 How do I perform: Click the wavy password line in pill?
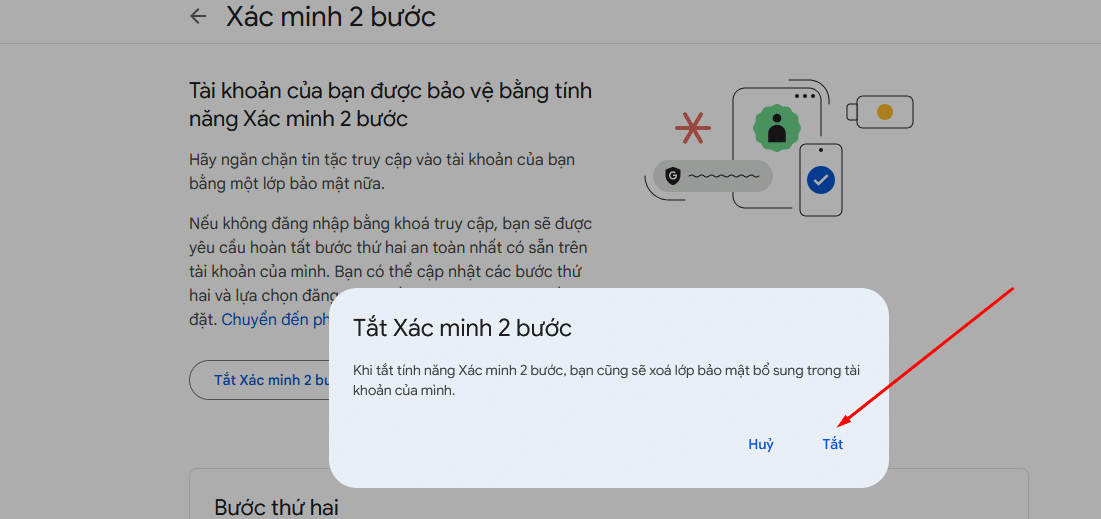click(723, 176)
